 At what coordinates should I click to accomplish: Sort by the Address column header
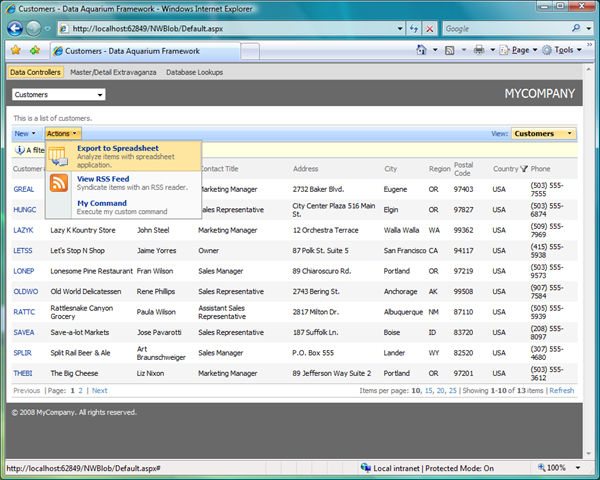tap(305, 169)
